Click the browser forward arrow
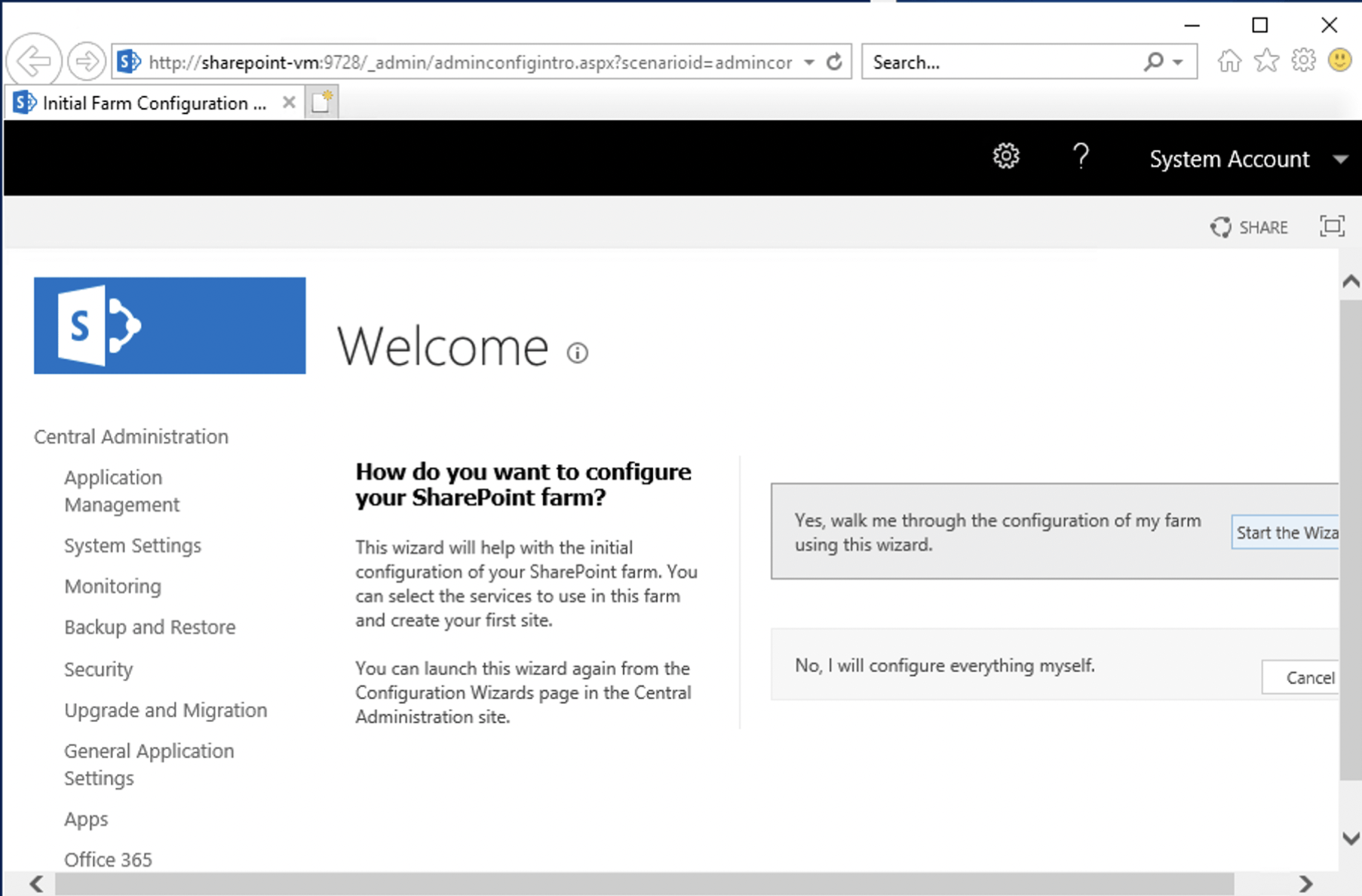1362x896 pixels. coord(86,61)
